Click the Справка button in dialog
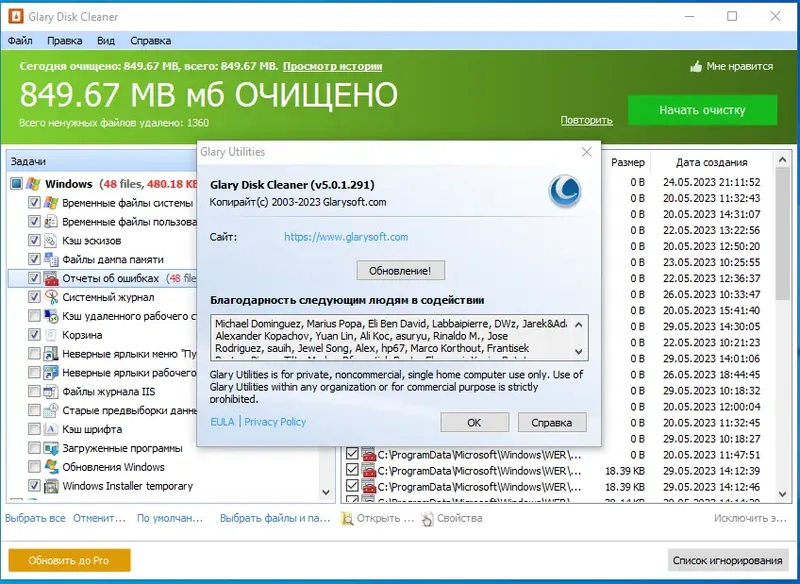Image resolution: width=800 pixels, height=584 pixels. tap(552, 422)
